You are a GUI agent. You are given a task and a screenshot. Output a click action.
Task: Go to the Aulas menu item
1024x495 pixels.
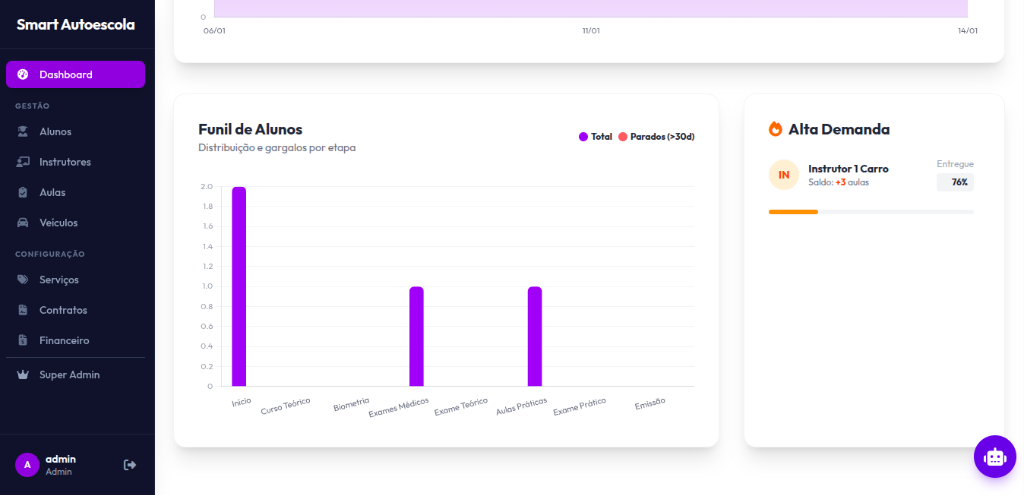tap(52, 192)
